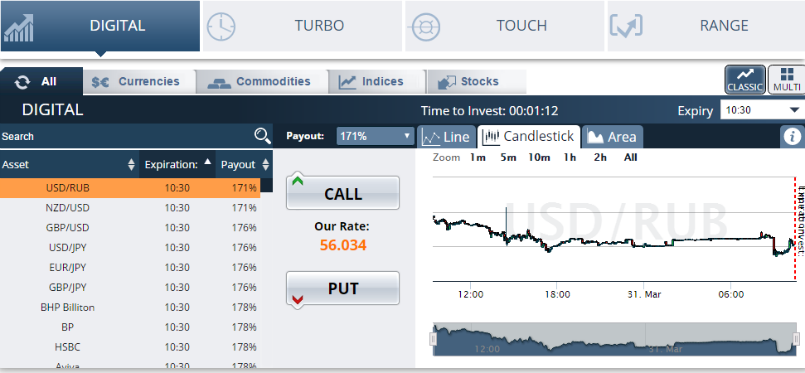Screen dimensions: 805x373
Task: Open the info icon above chart
Action: [792, 136]
